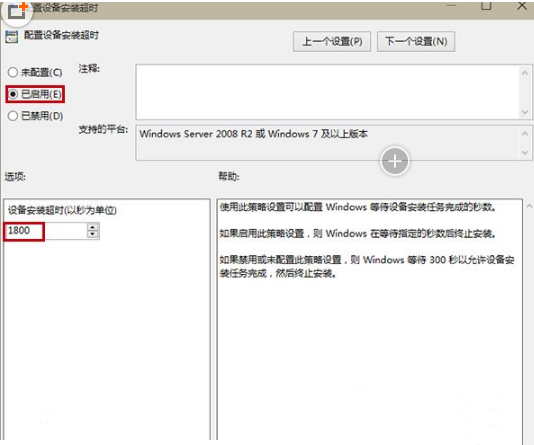Screen dimensions: 534x445
Task: Click the help description text panel
Action: [x=370, y=319]
